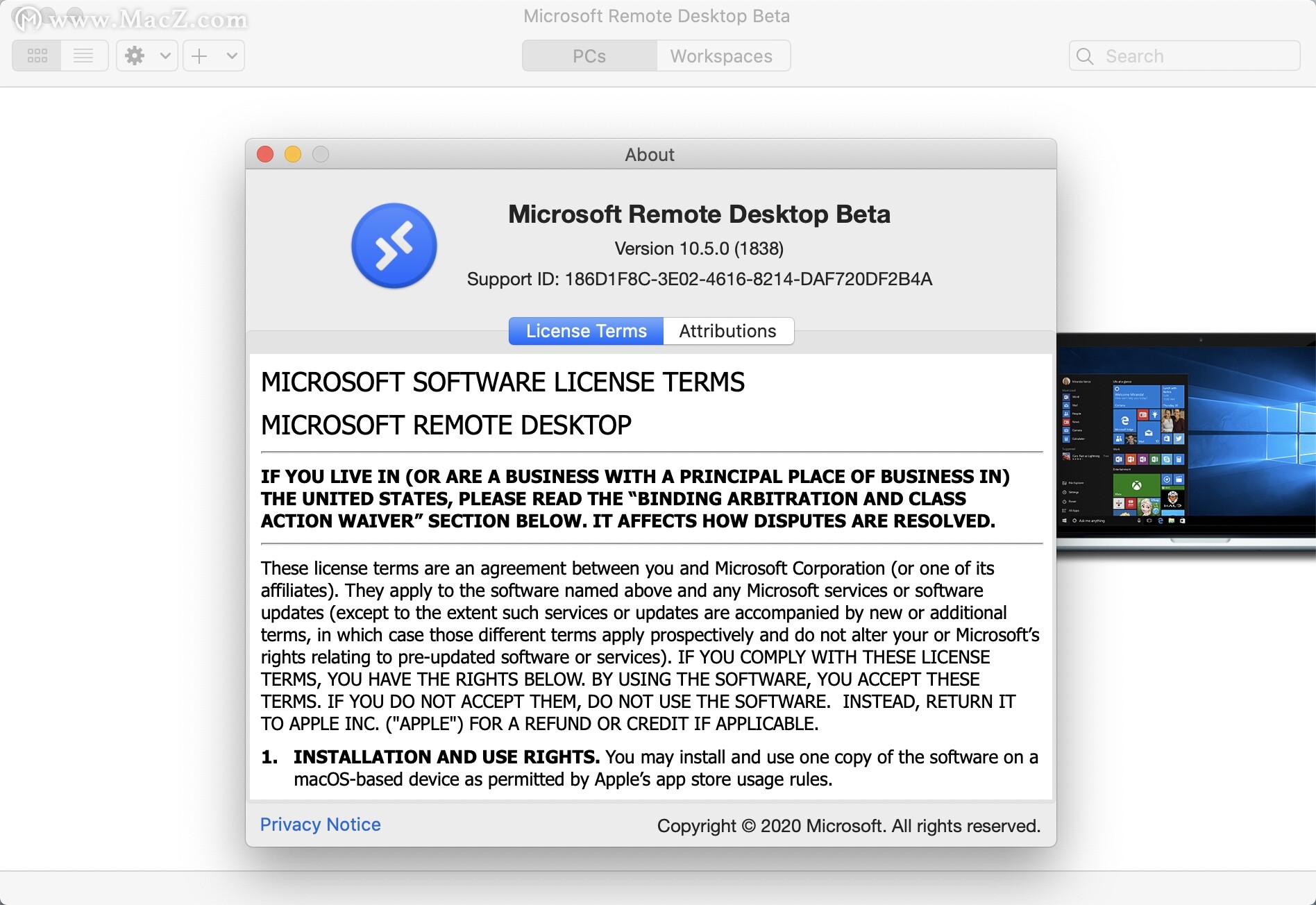Close the About window
Viewport: 1316px width, 905px height.
pyautogui.click(x=265, y=154)
